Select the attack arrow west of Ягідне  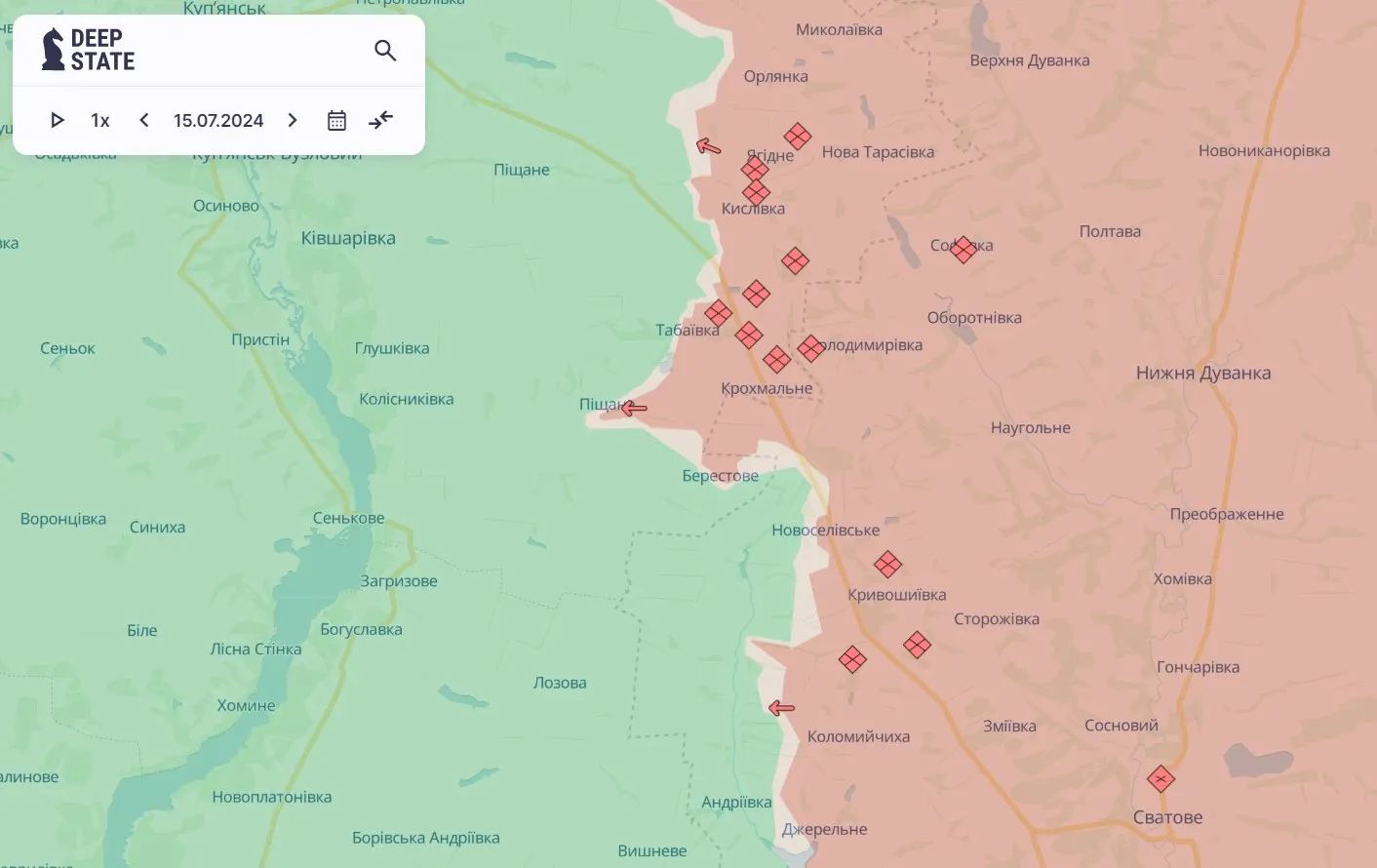click(x=709, y=146)
